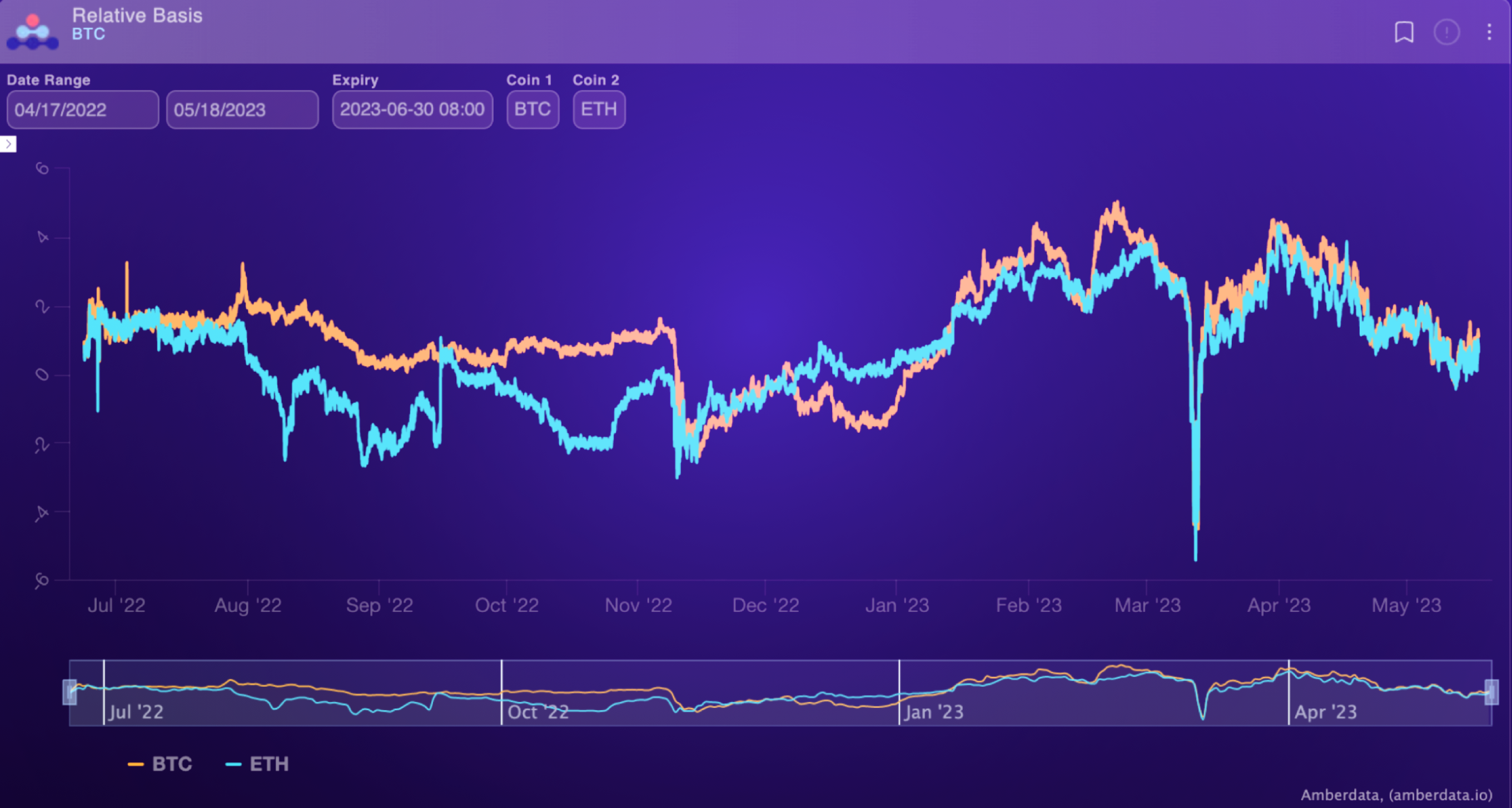Expand the side panel chevron arrow

pyautogui.click(x=8, y=144)
